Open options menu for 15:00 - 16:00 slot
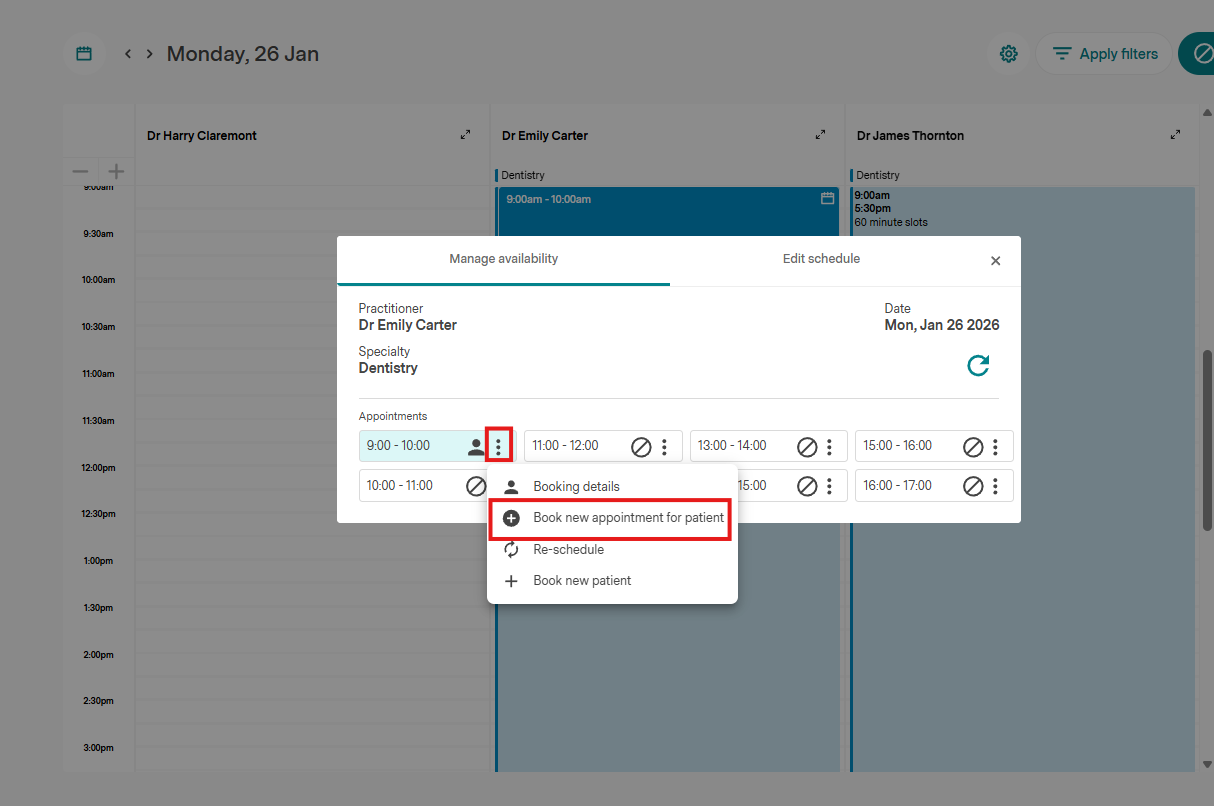 click(995, 446)
